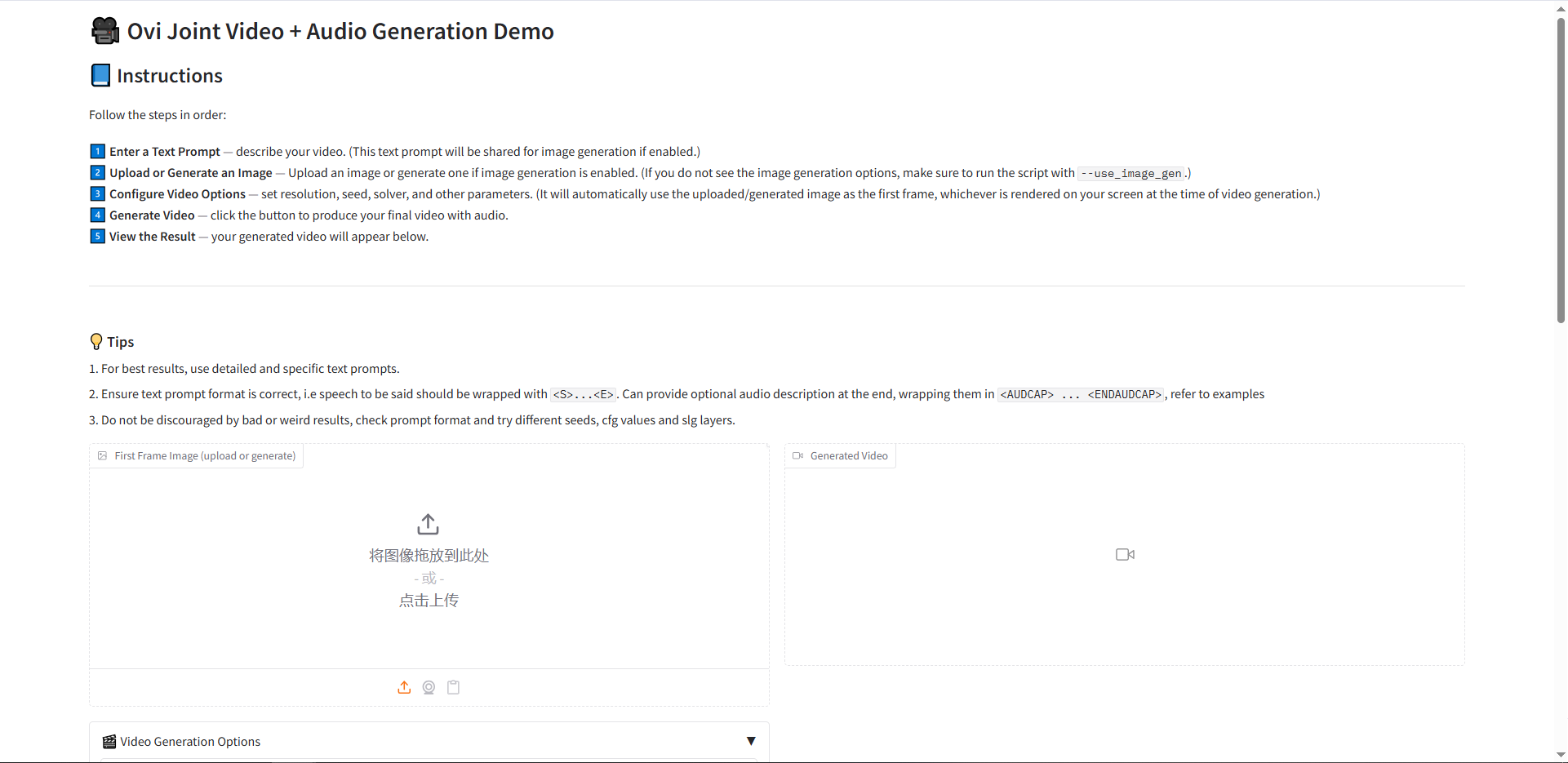The height and width of the screenshot is (763, 1568).
Task: Click the First Frame Image label
Action: (x=205, y=456)
